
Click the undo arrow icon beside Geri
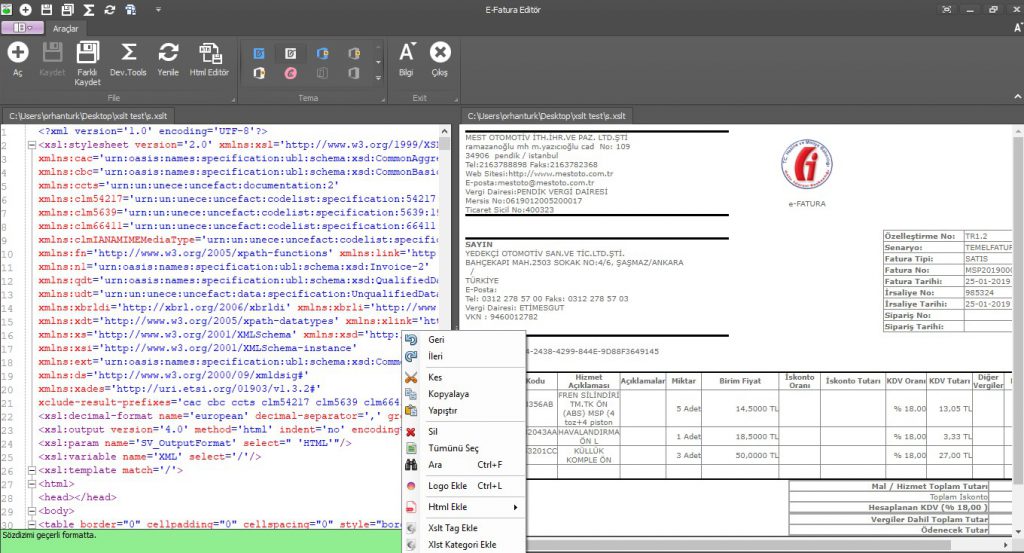tap(411, 340)
